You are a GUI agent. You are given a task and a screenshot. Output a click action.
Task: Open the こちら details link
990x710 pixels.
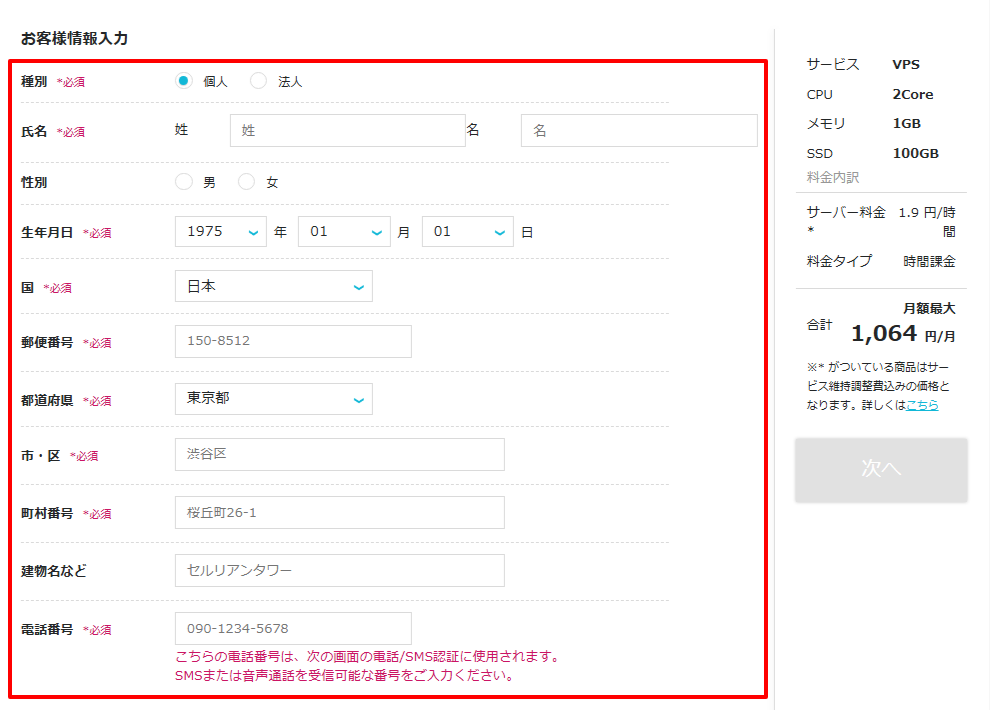921,405
